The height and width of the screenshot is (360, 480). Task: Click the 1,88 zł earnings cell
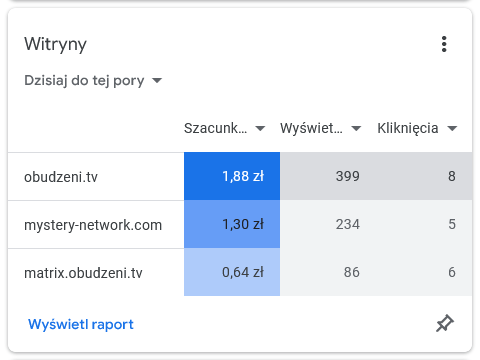232,176
